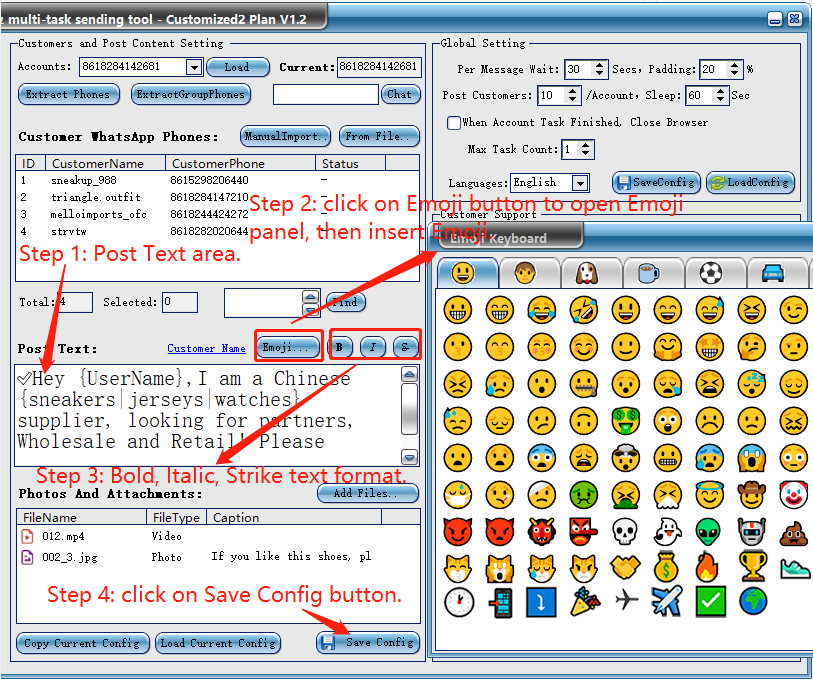Insert the gold trophy emoji

point(752,567)
